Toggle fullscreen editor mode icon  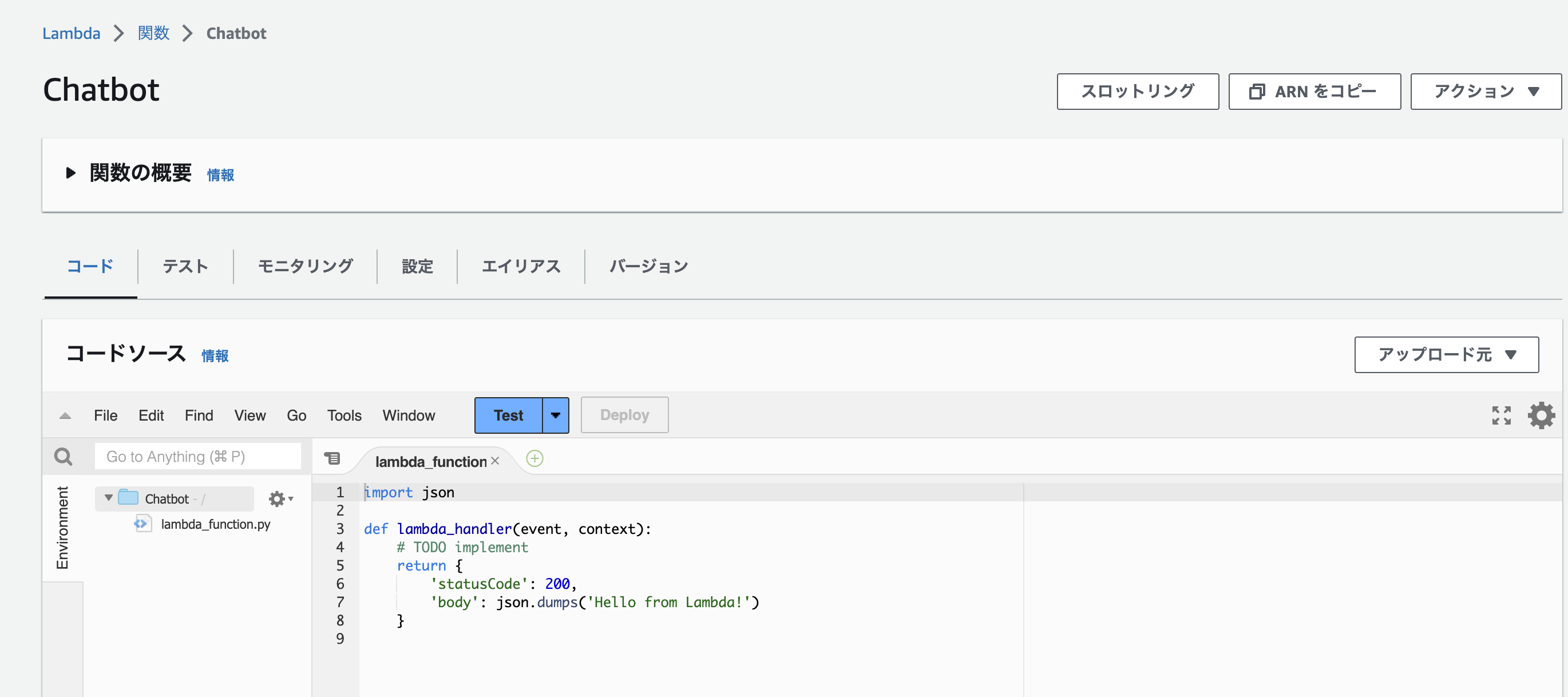point(1501,415)
